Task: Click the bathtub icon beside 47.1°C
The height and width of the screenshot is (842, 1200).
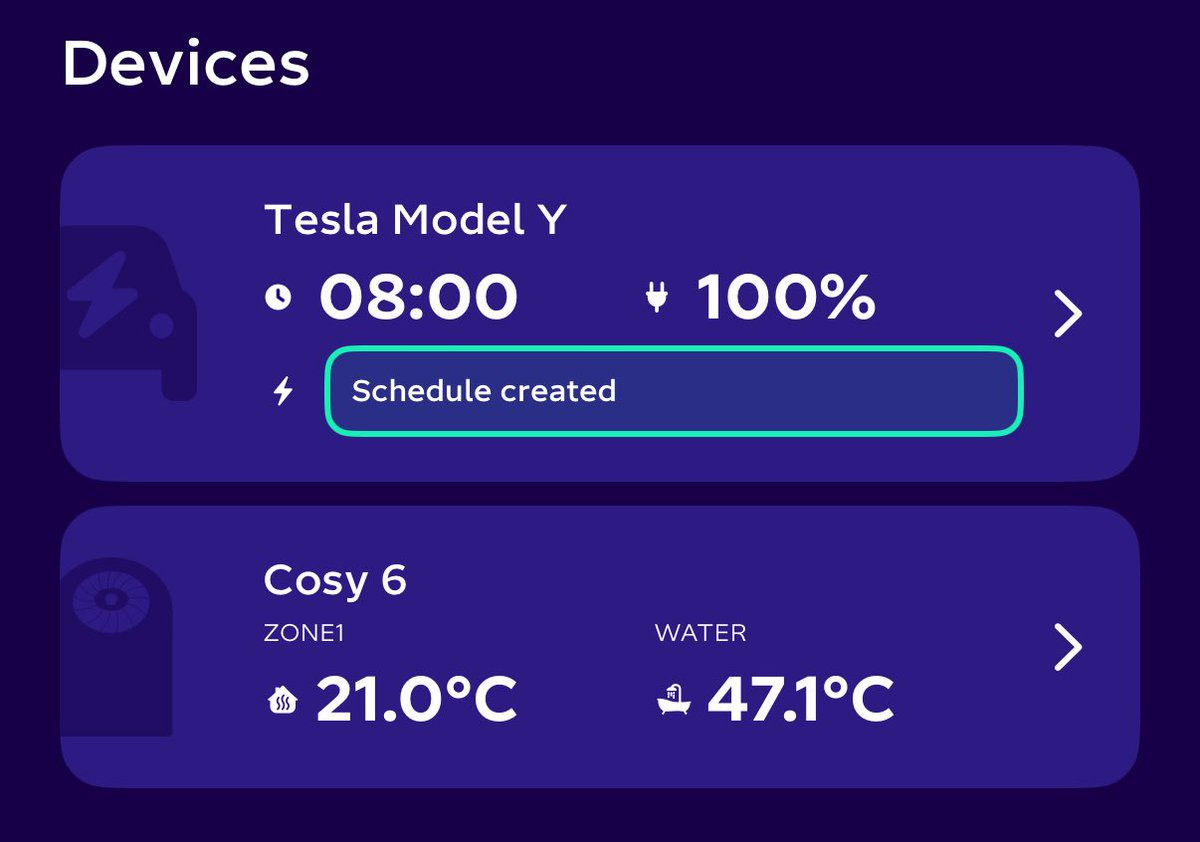Action: pos(674,700)
